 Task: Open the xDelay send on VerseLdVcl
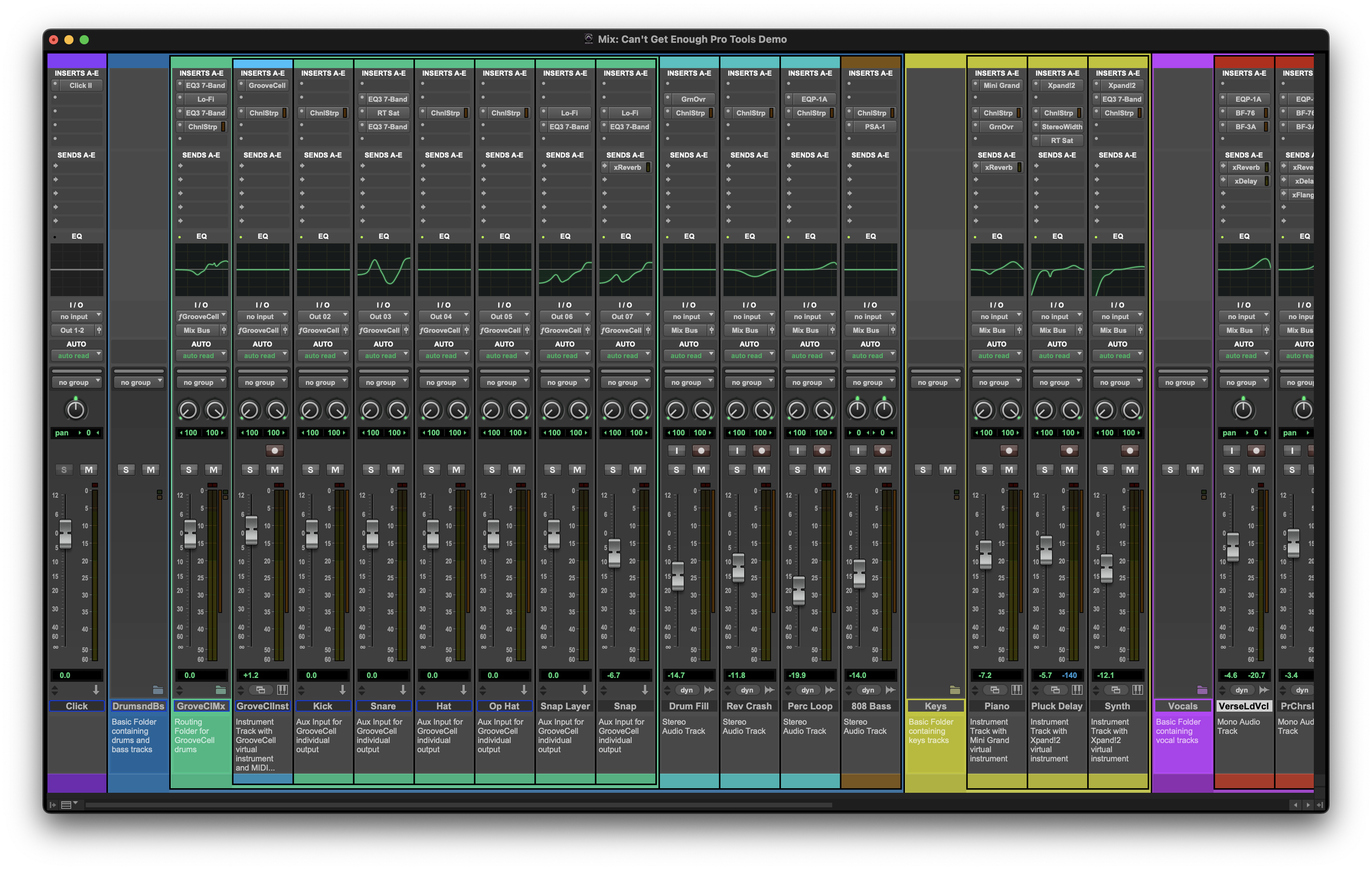[1246, 181]
